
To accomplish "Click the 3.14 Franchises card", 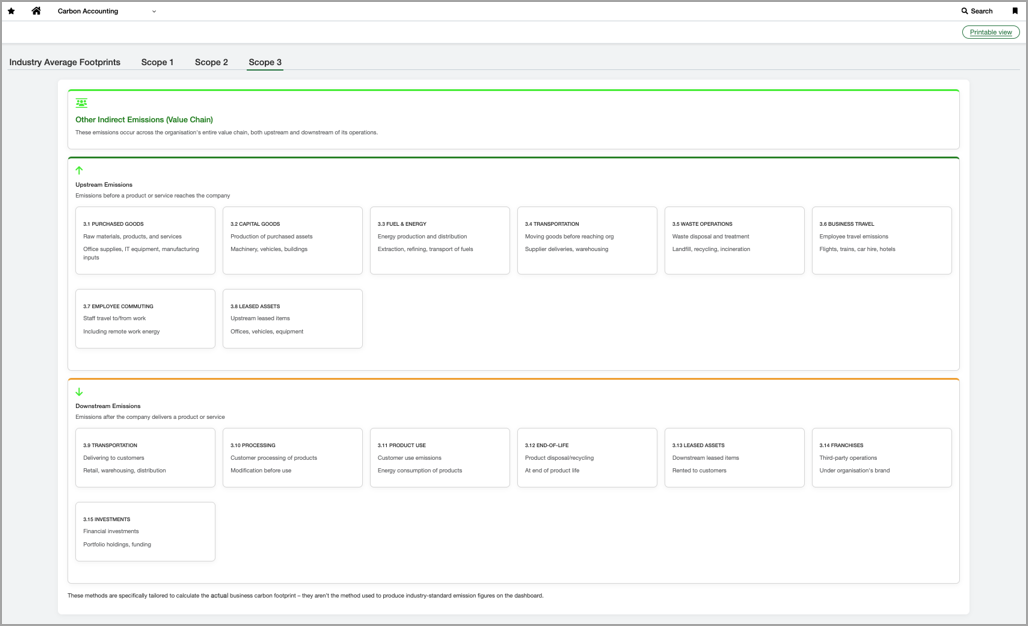I will pyautogui.click(x=881, y=457).
